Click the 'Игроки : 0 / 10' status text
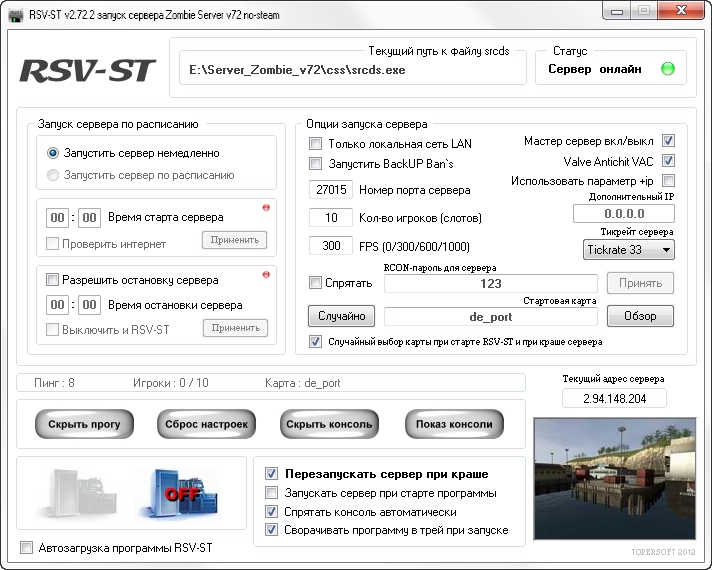 [x=171, y=383]
